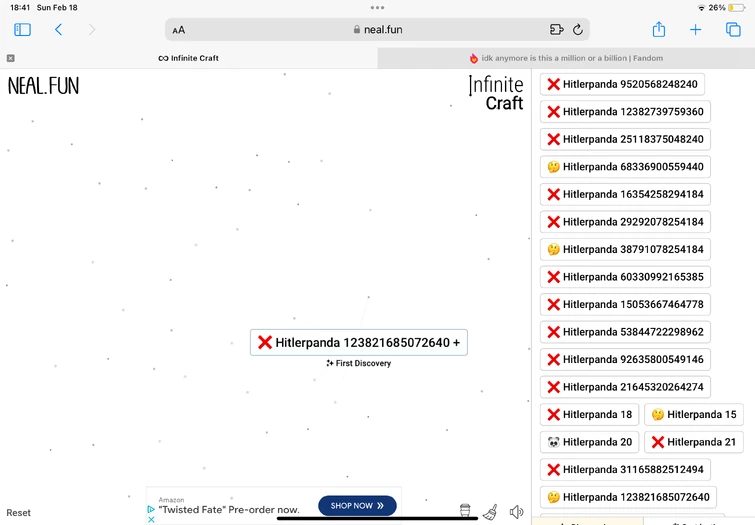755x525 pixels.
Task: Select Hitlerpanda 123821685072640 + element on canvas
Action: [x=359, y=342]
